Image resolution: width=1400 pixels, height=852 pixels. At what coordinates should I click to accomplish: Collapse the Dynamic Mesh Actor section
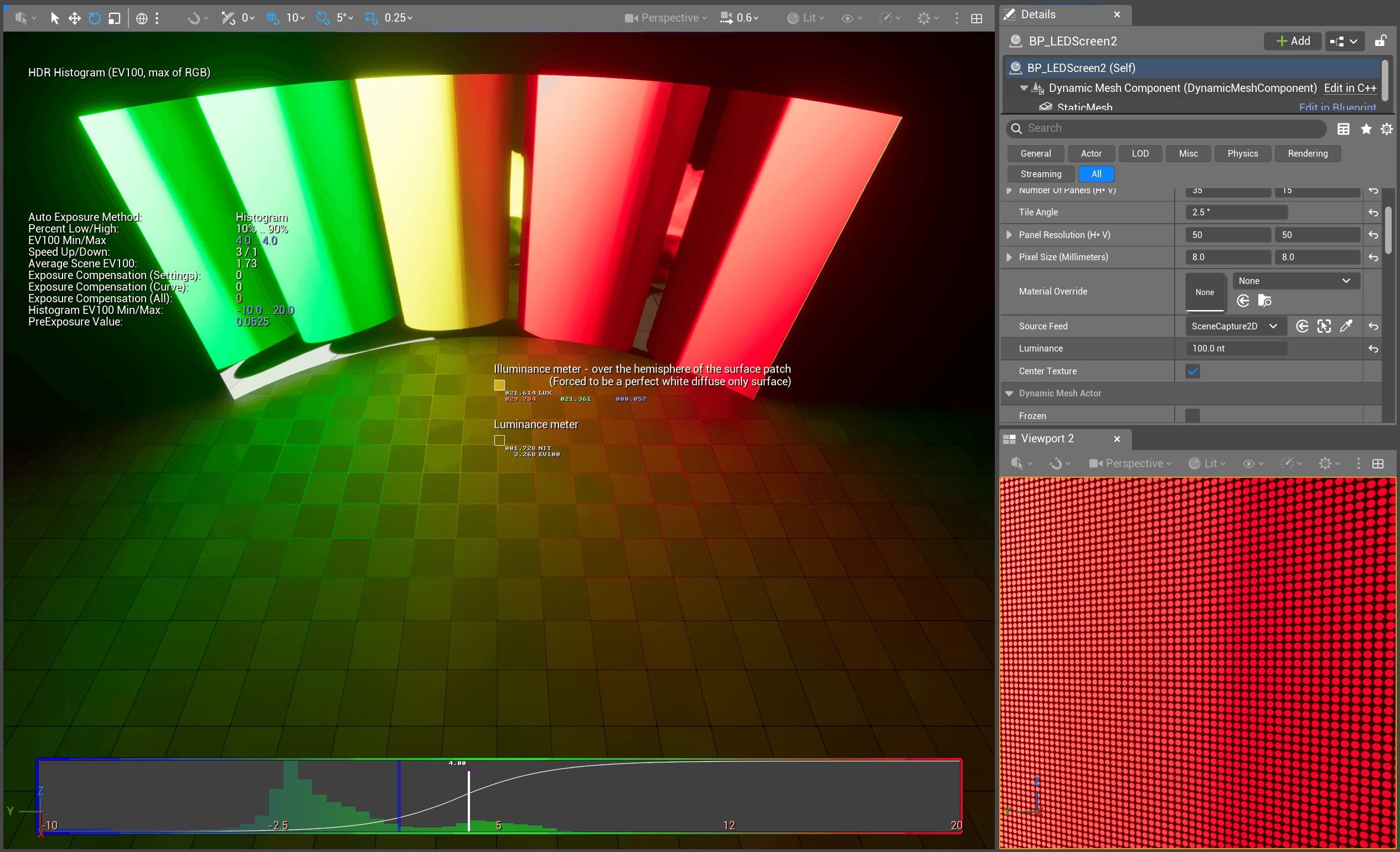(x=1009, y=393)
